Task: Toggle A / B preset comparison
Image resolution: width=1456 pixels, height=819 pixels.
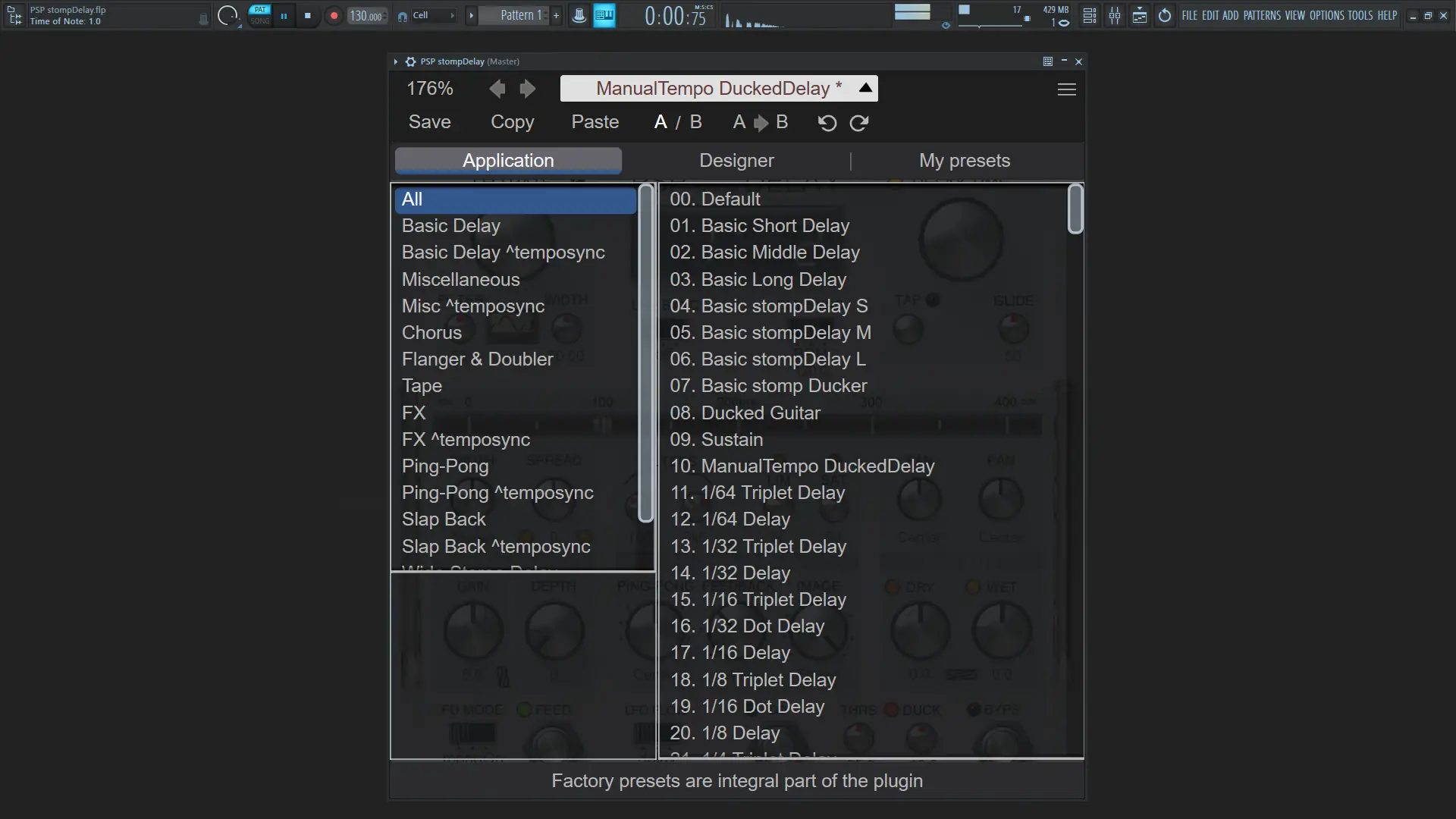Action: tap(678, 122)
